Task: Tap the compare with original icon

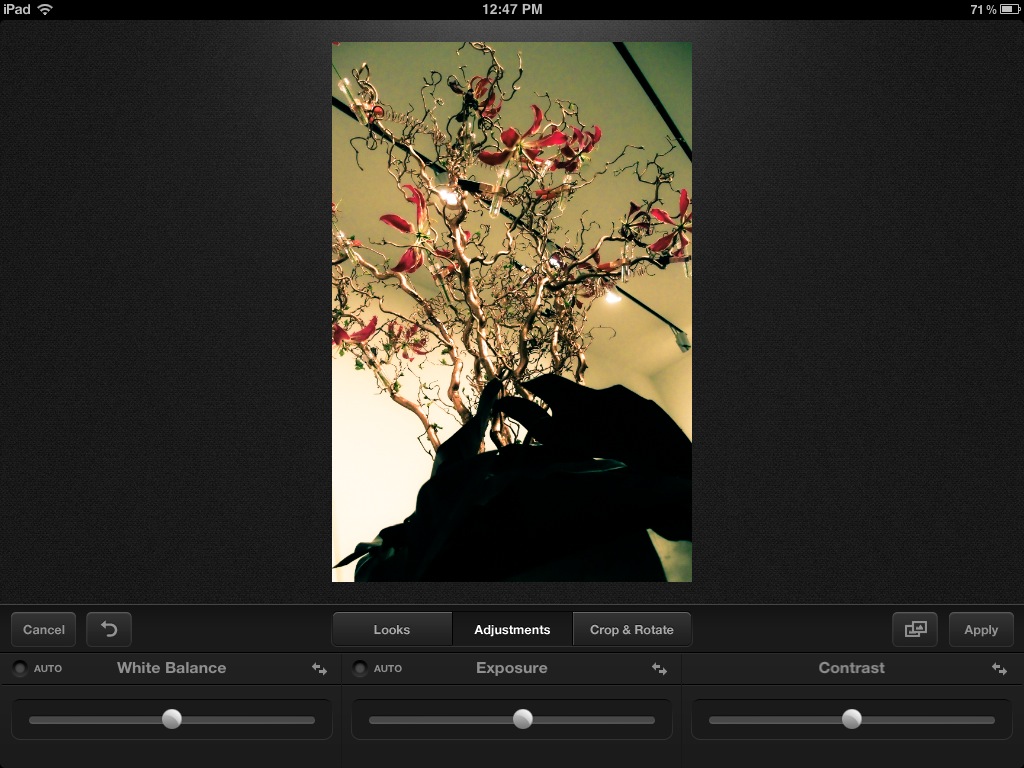Action: [x=915, y=629]
